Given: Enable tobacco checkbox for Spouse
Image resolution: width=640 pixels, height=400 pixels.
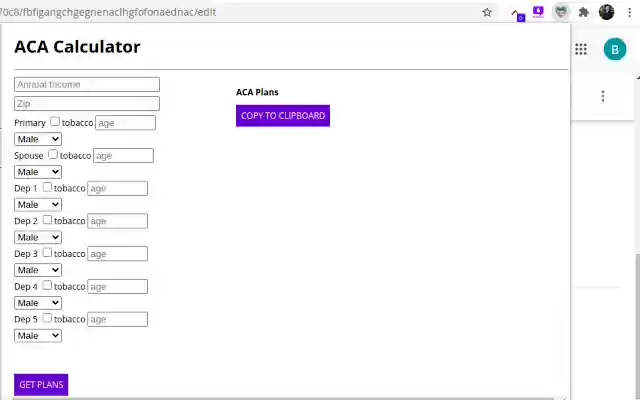Looking at the screenshot, I should [x=53, y=154].
